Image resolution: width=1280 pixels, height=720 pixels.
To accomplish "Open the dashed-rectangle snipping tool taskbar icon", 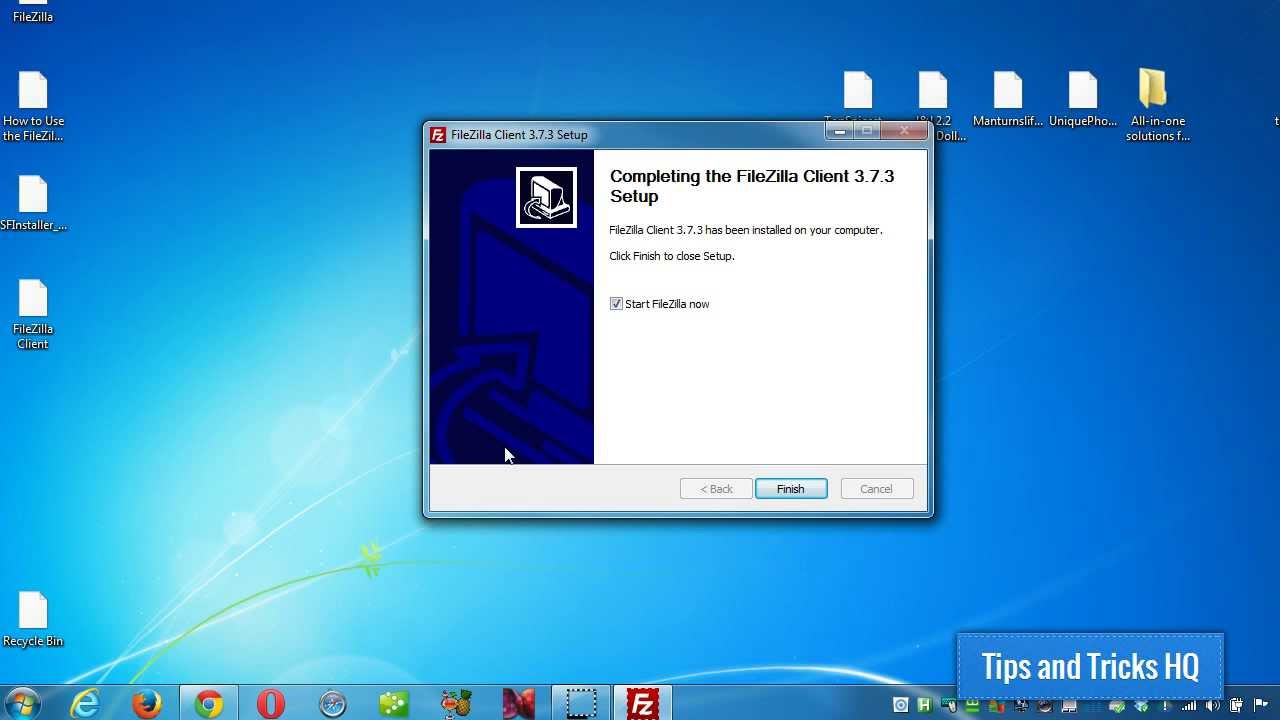I will (580, 704).
